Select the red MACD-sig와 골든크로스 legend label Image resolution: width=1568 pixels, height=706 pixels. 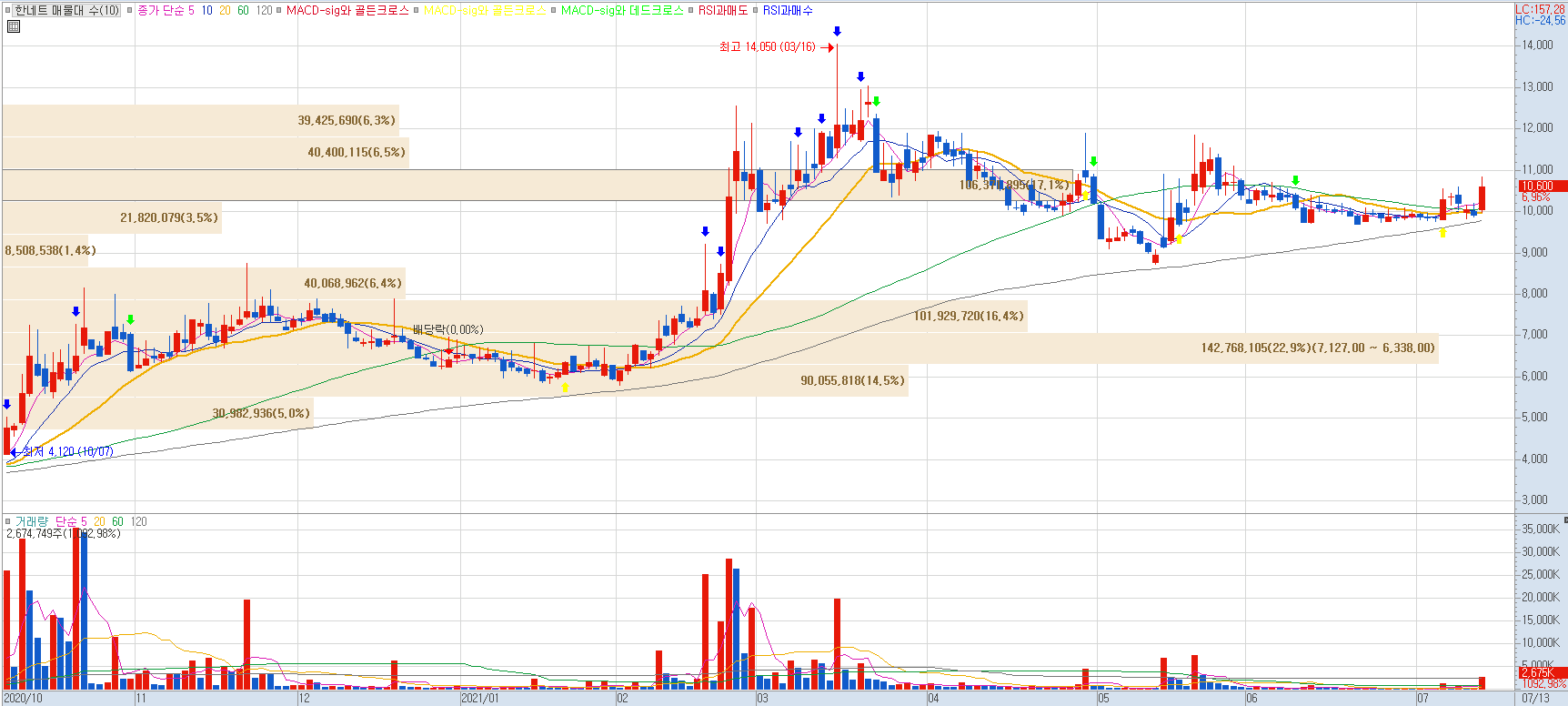coord(347,10)
